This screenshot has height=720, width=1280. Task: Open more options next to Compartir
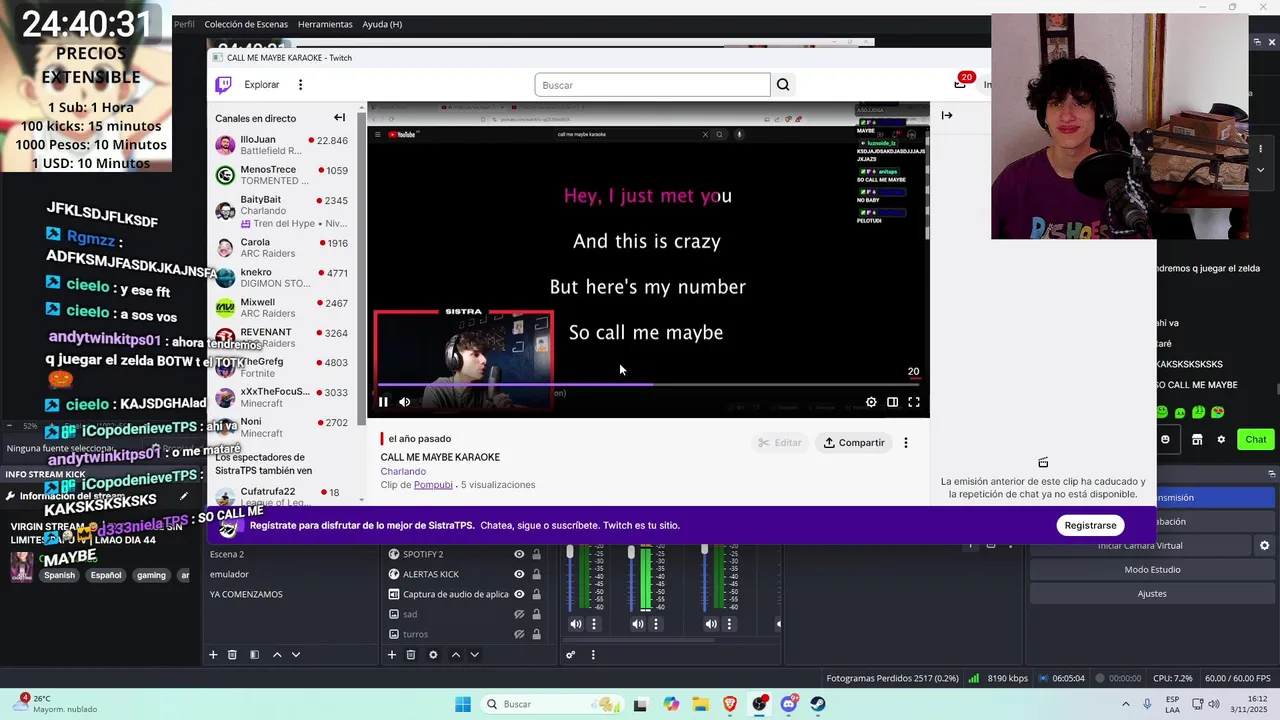(906, 443)
